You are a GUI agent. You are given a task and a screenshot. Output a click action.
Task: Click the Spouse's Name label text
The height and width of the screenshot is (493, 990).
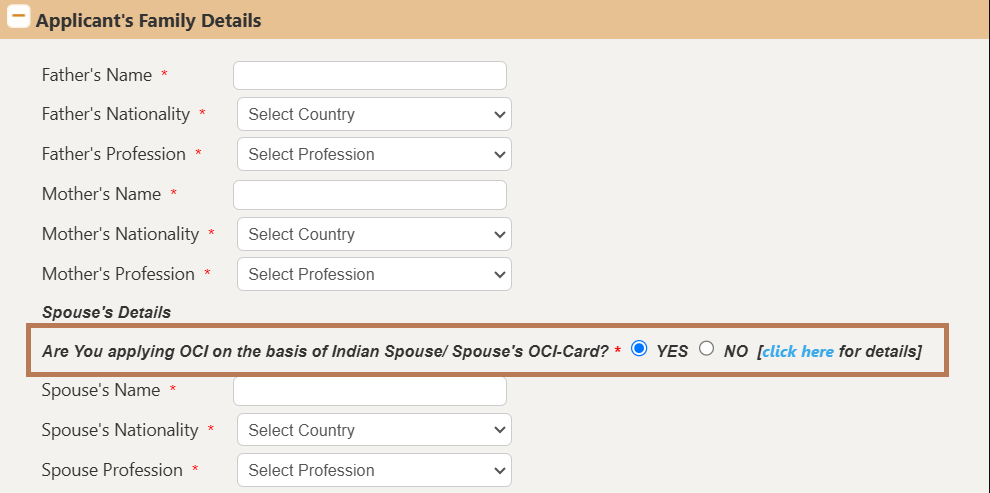(100, 390)
